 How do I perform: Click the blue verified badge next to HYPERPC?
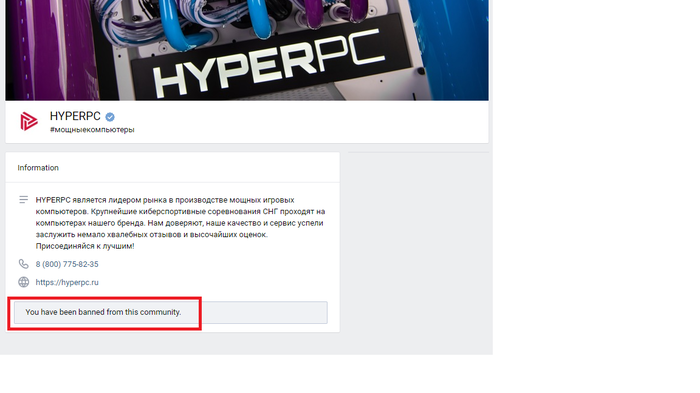110,117
